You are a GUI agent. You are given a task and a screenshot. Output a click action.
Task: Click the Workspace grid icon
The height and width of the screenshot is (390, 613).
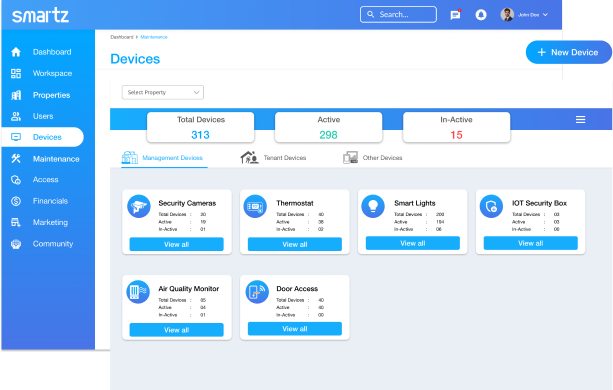pyautogui.click(x=16, y=73)
